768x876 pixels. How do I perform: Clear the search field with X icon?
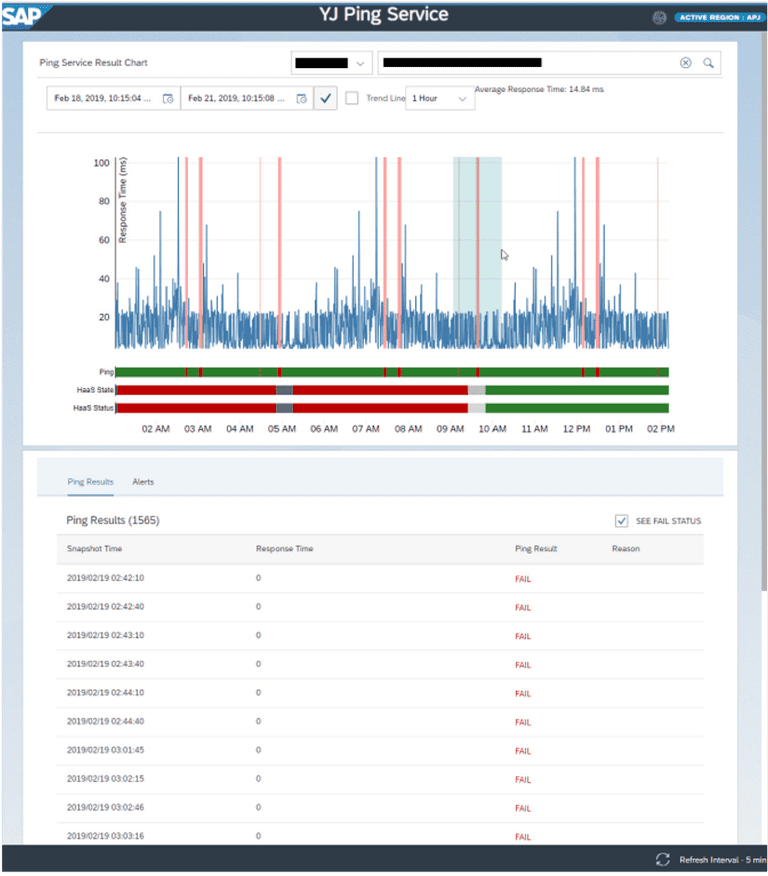[686, 63]
